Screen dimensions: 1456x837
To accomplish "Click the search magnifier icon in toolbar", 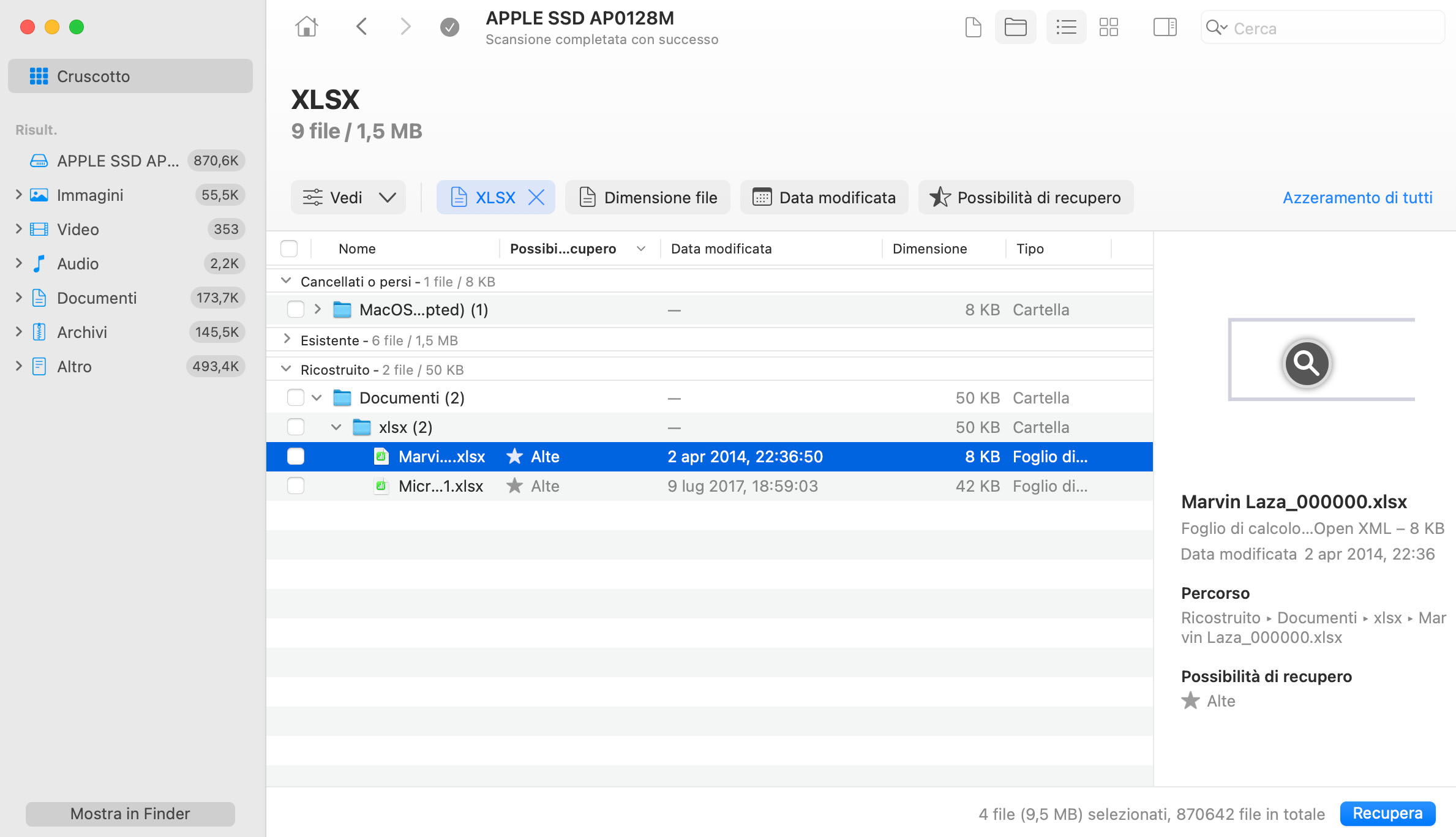I will [1216, 28].
